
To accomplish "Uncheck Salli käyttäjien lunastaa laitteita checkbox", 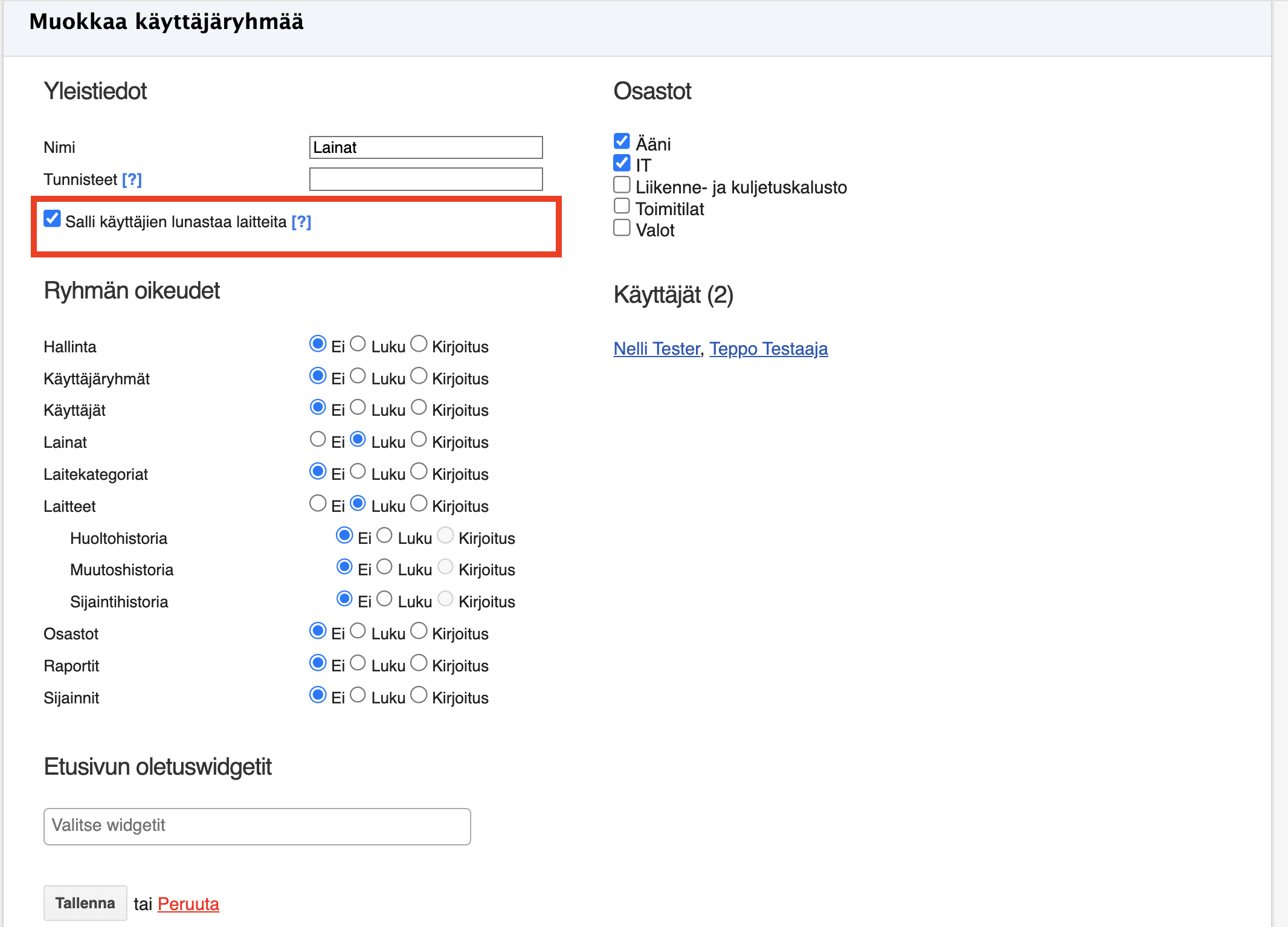I will coord(53,219).
